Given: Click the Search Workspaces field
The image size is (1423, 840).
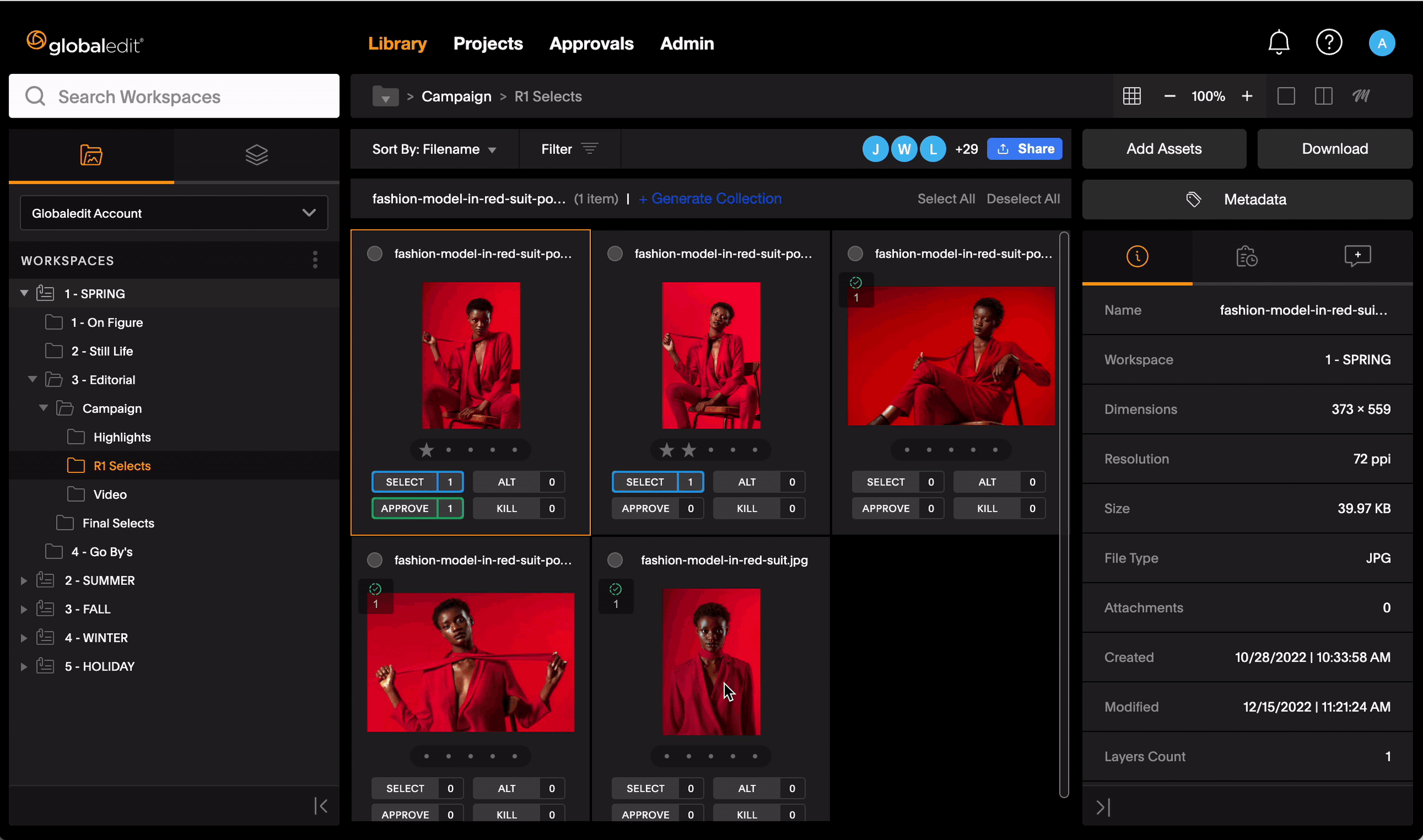Looking at the screenshot, I should click(174, 96).
